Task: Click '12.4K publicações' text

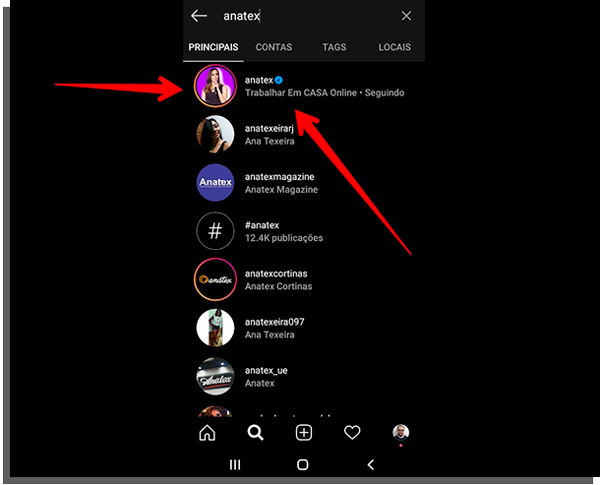Action: (x=284, y=238)
